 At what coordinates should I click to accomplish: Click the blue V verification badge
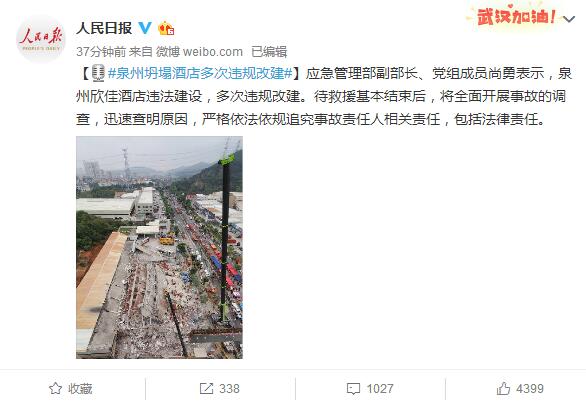pyautogui.click(x=145, y=28)
